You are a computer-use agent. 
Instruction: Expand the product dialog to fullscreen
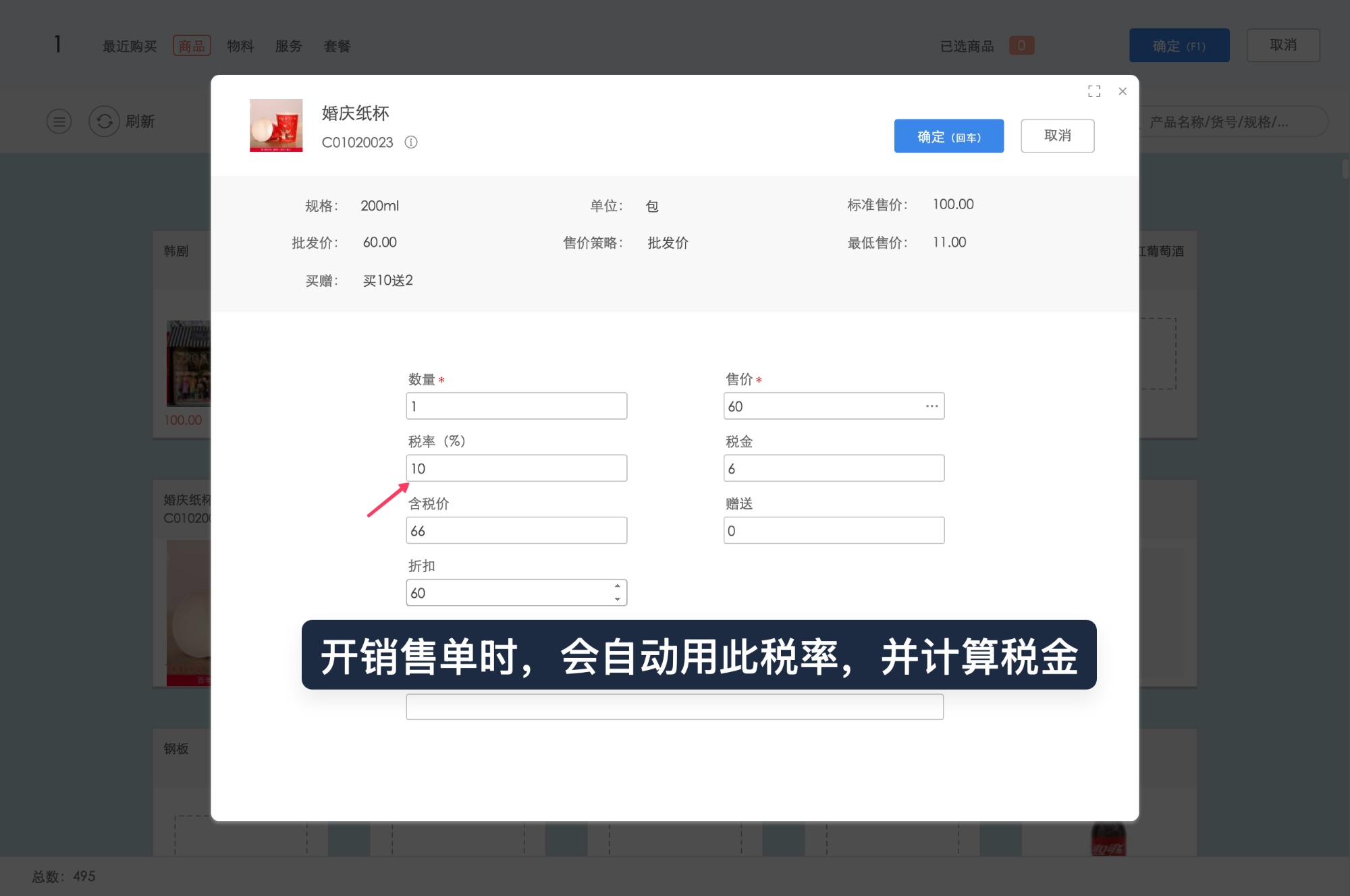[x=1094, y=91]
